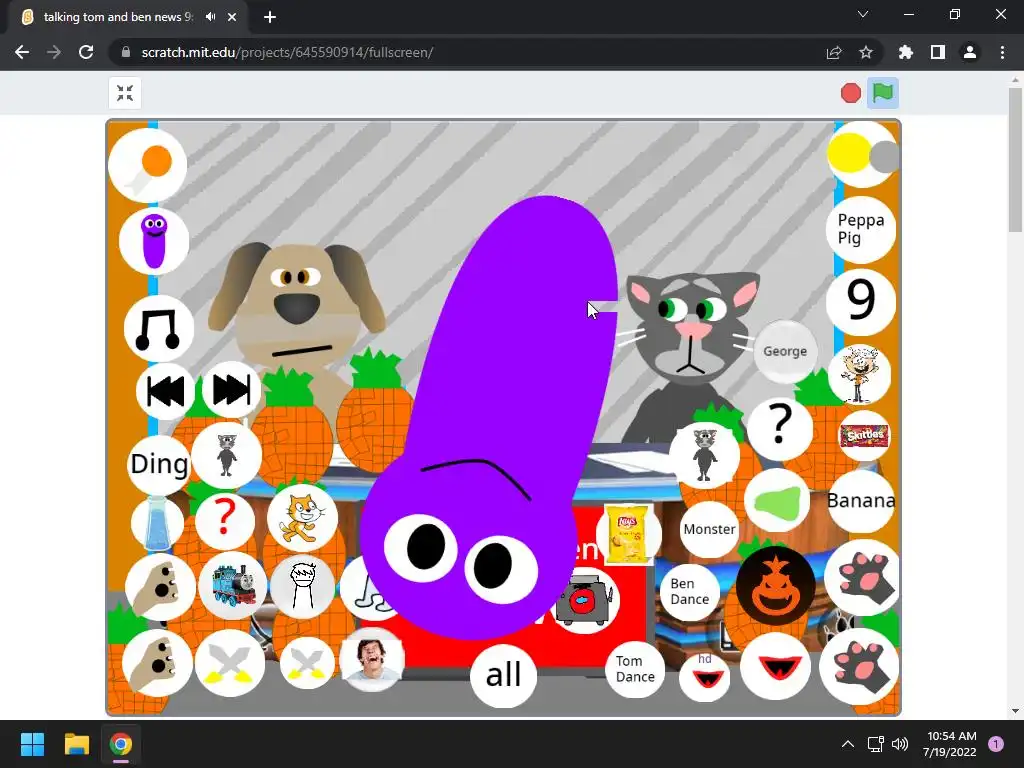
Task: Click the Monster button
Action: 709,529
